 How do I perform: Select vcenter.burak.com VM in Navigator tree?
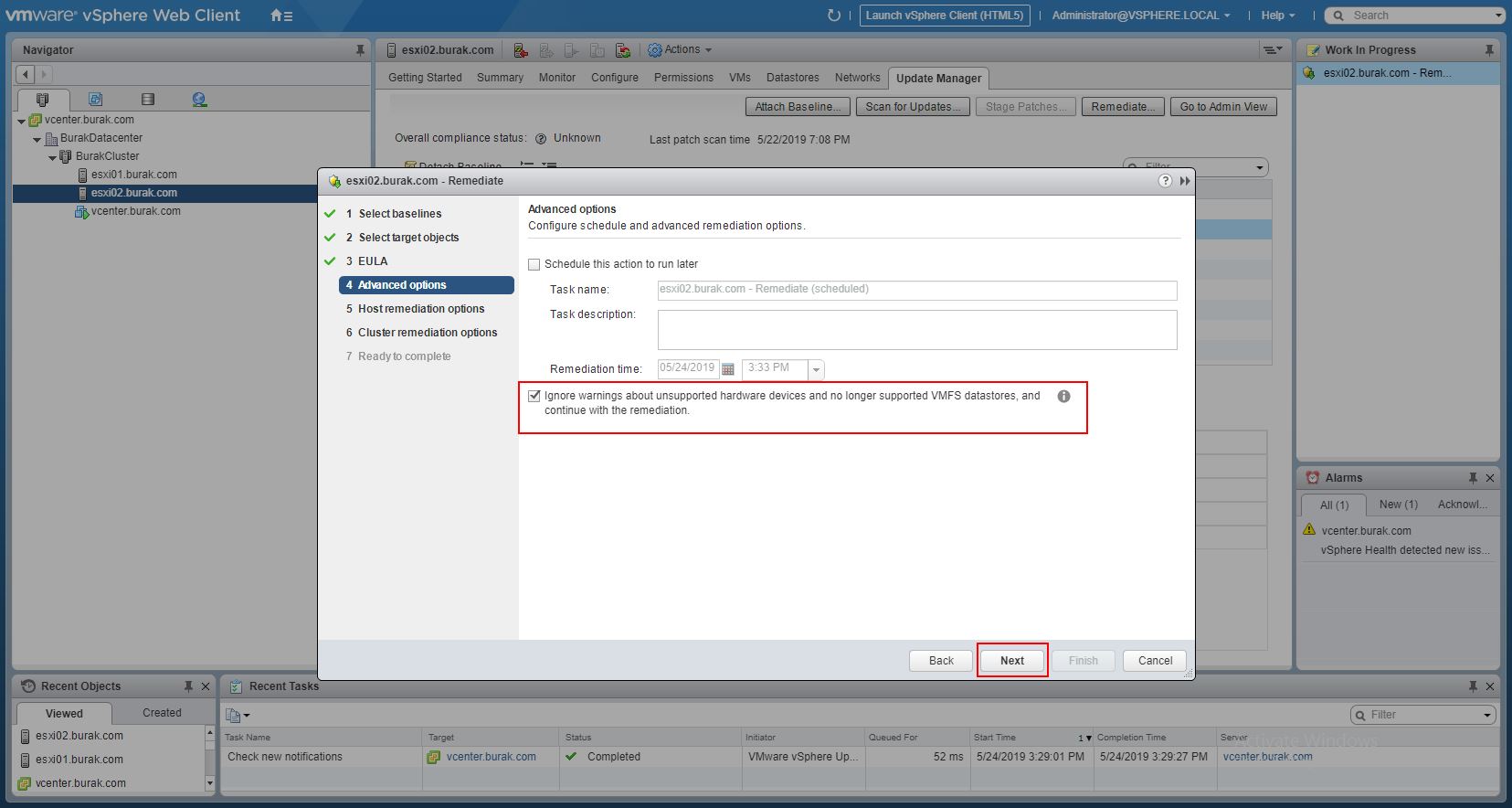(x=135, y=211)
